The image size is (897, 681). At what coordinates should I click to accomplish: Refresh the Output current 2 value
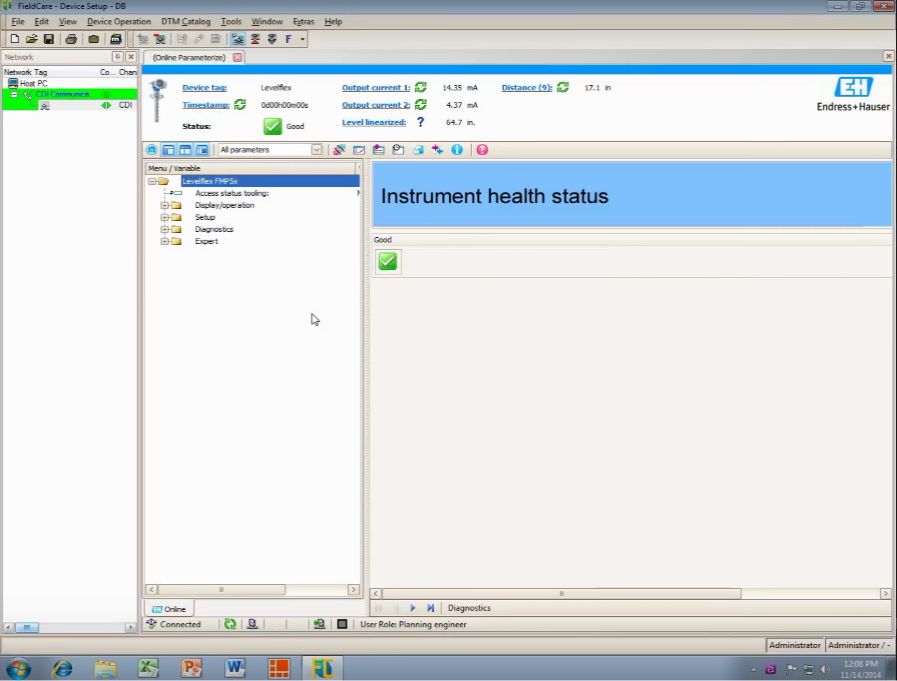pos(420,105)
